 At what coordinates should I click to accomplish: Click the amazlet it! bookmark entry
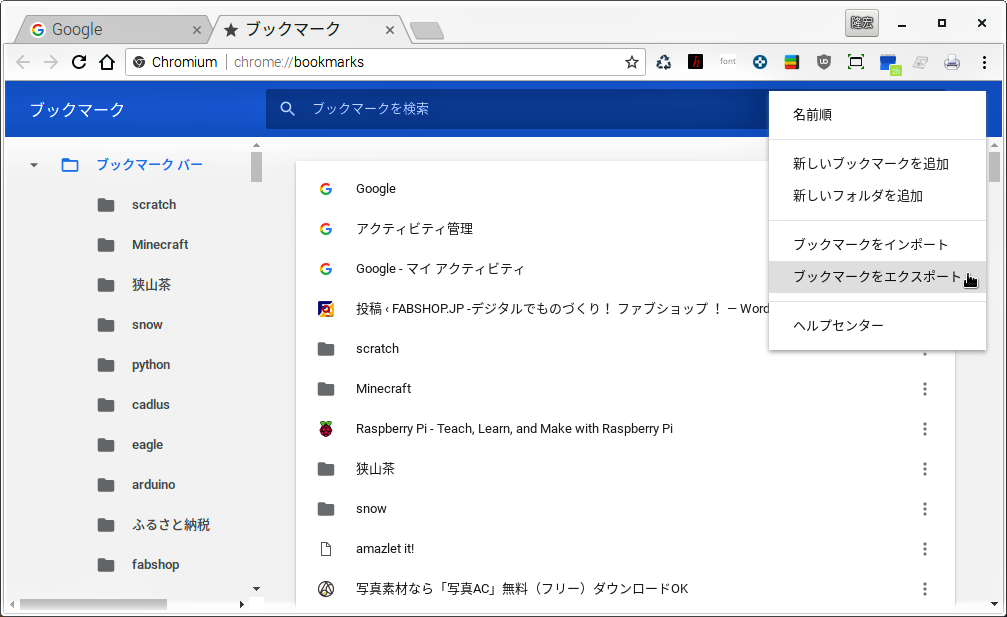(385, 549)
